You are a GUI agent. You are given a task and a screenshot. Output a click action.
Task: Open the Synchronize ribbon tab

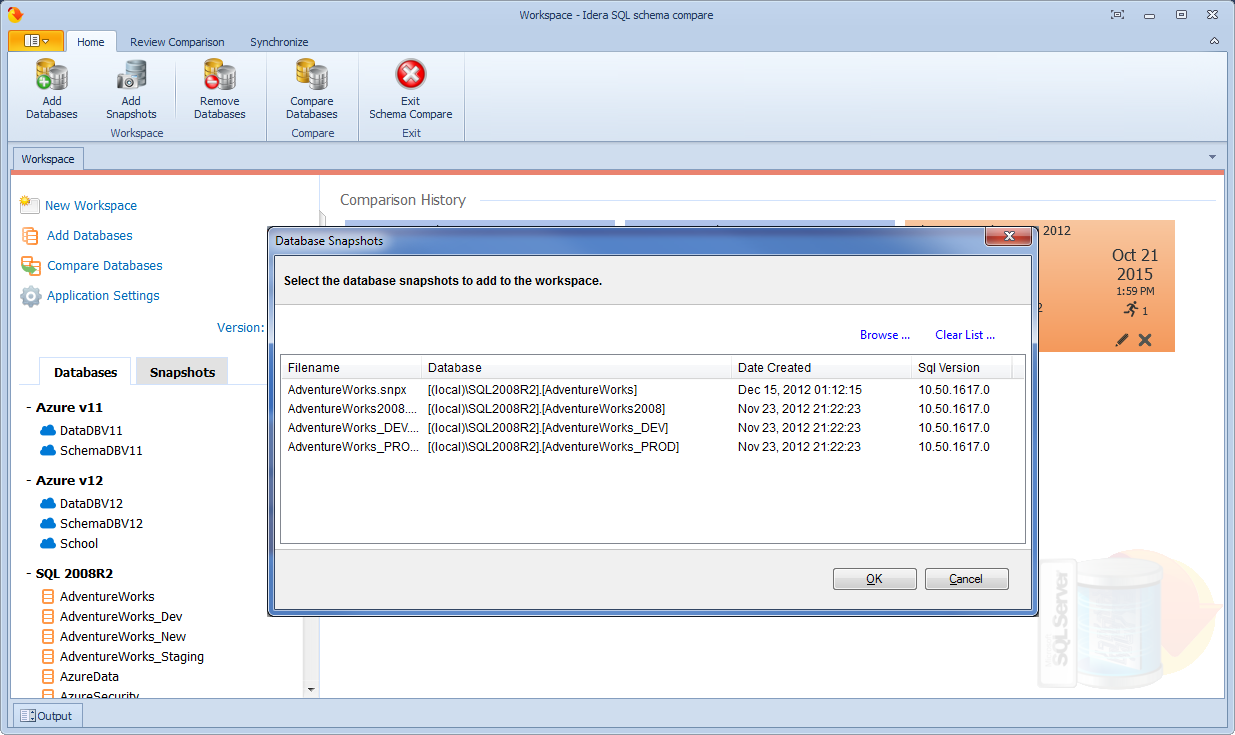tap(279, 42)
